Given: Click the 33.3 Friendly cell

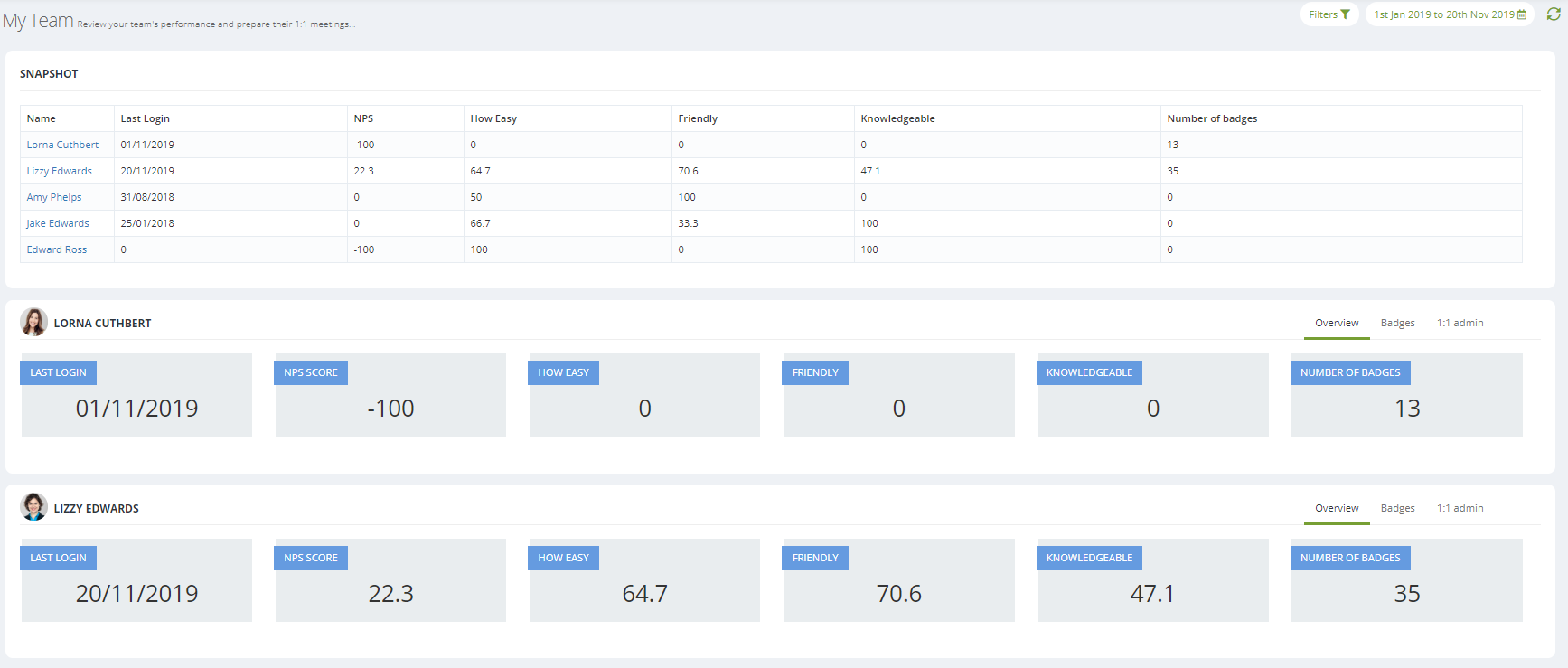Looking at the screenshot, I should (x=763, y=223).
